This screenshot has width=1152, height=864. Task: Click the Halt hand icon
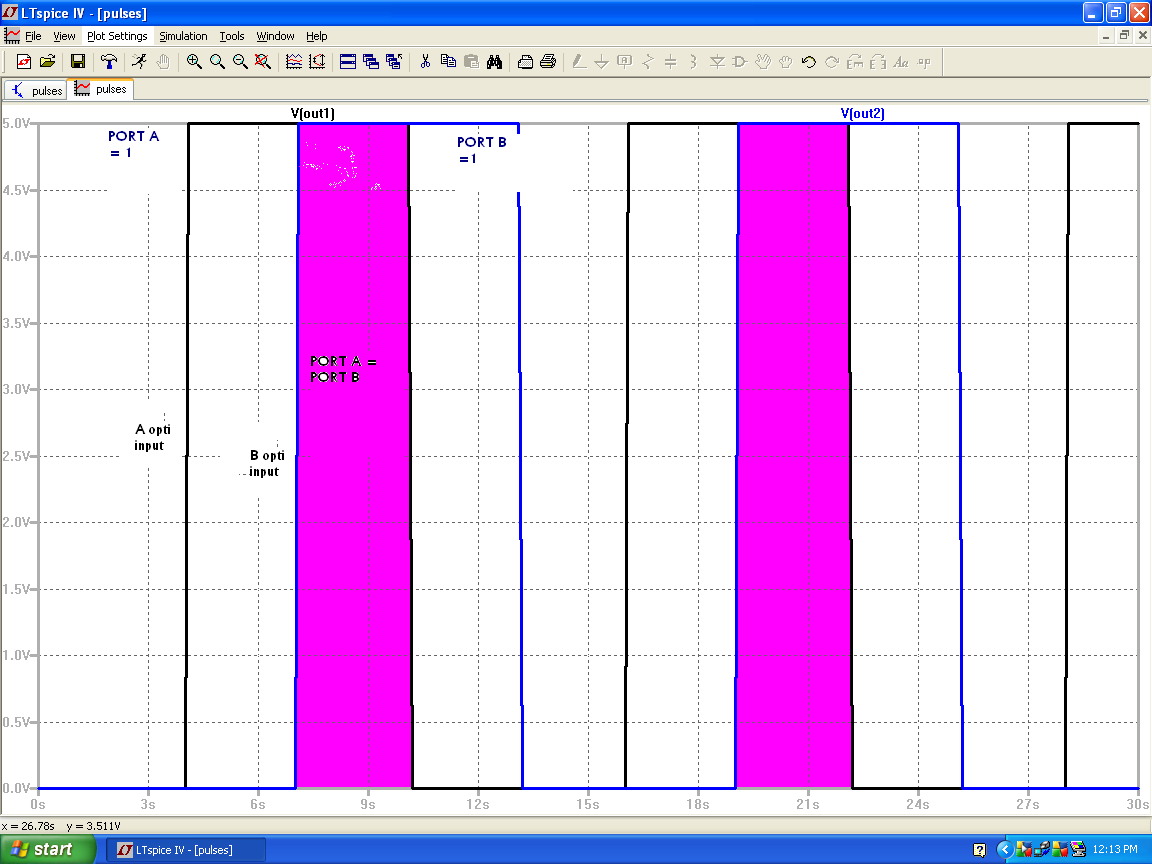(x=163, y=62)
